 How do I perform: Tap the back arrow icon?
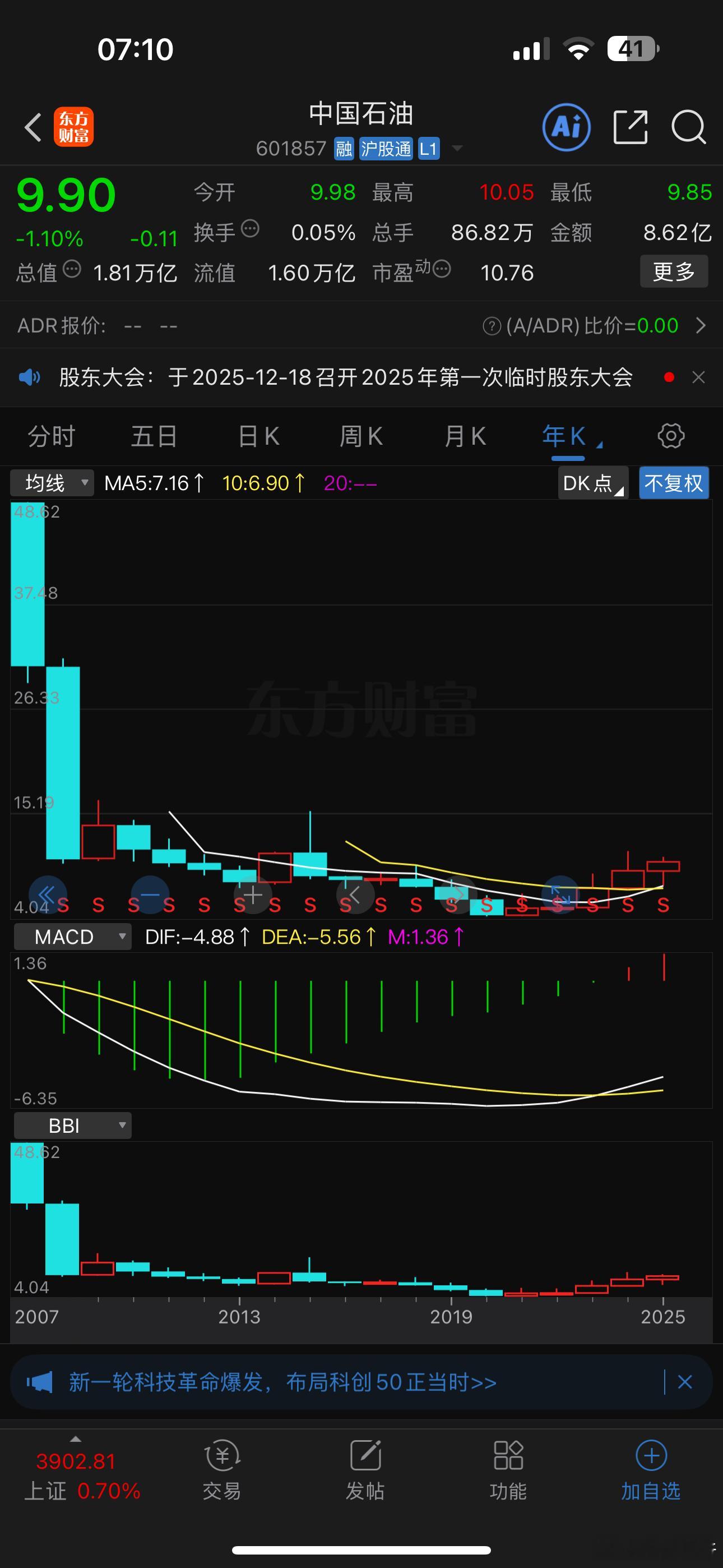33,127
